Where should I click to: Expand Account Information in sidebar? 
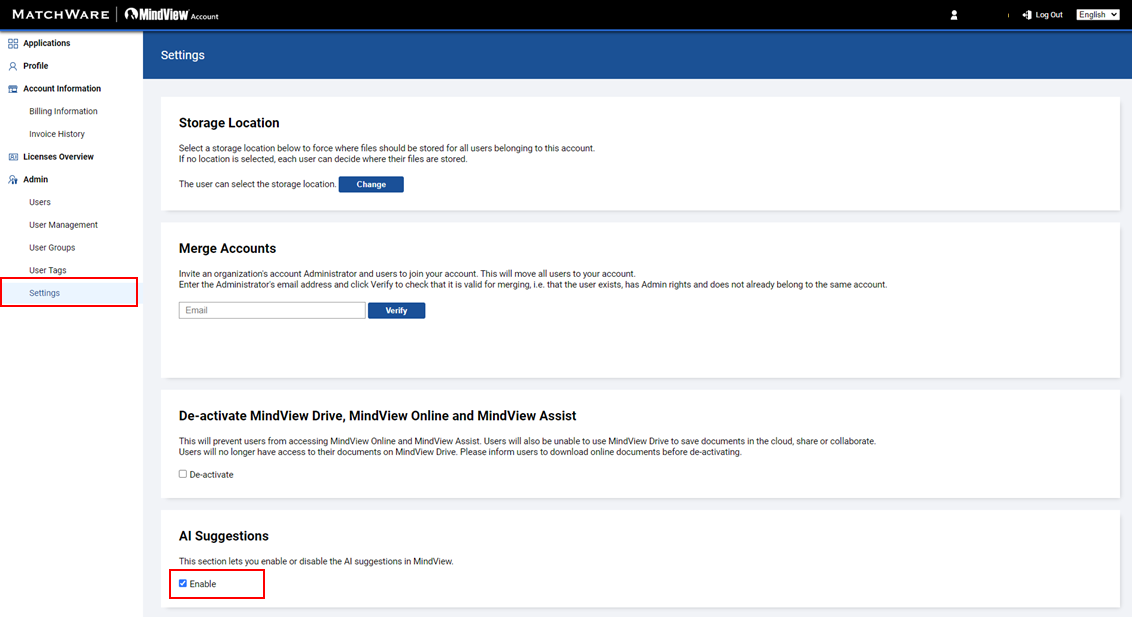[x=63, y=88]
